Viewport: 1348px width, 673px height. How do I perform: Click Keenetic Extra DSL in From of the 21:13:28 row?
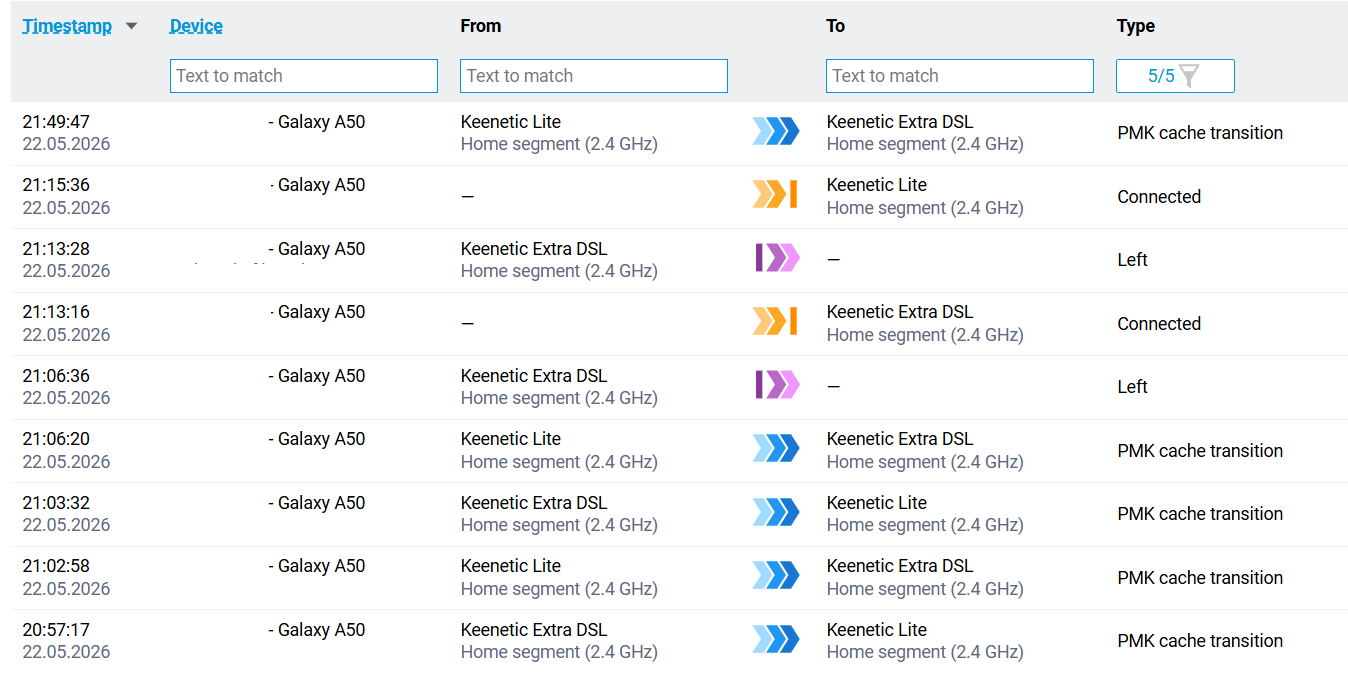(x=534, y=249)
